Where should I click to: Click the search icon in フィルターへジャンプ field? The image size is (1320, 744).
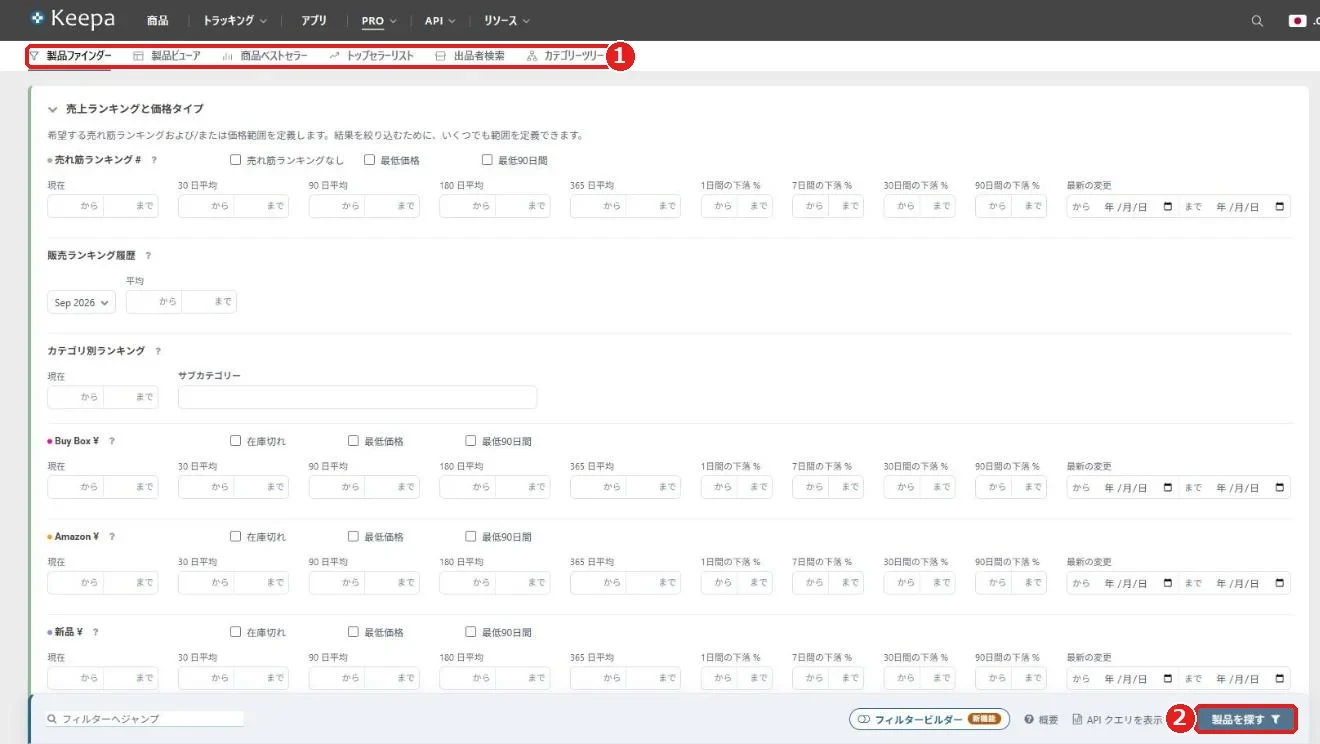51,719
